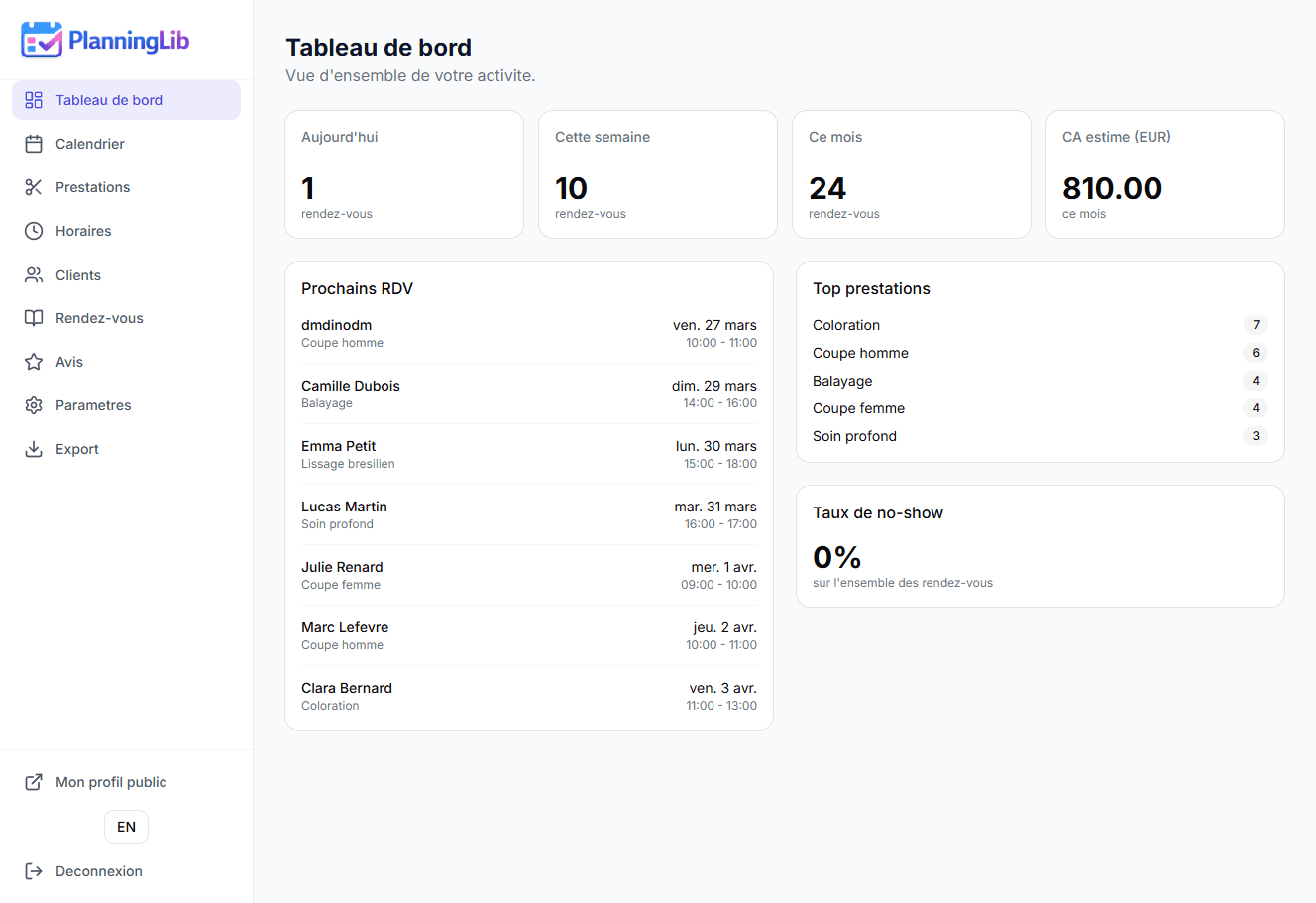
Task: Select the Avis star icon
Action: [33, 361]
